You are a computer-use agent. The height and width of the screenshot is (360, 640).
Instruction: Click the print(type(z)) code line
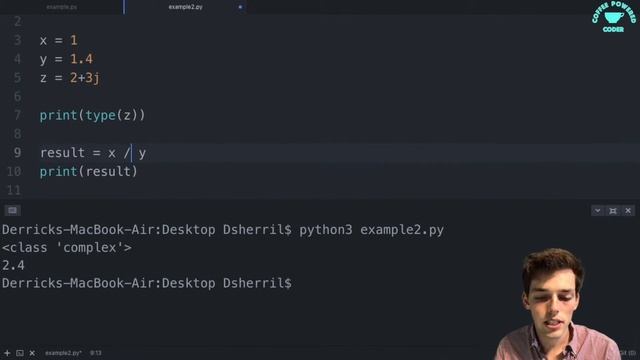pos(92,115)
